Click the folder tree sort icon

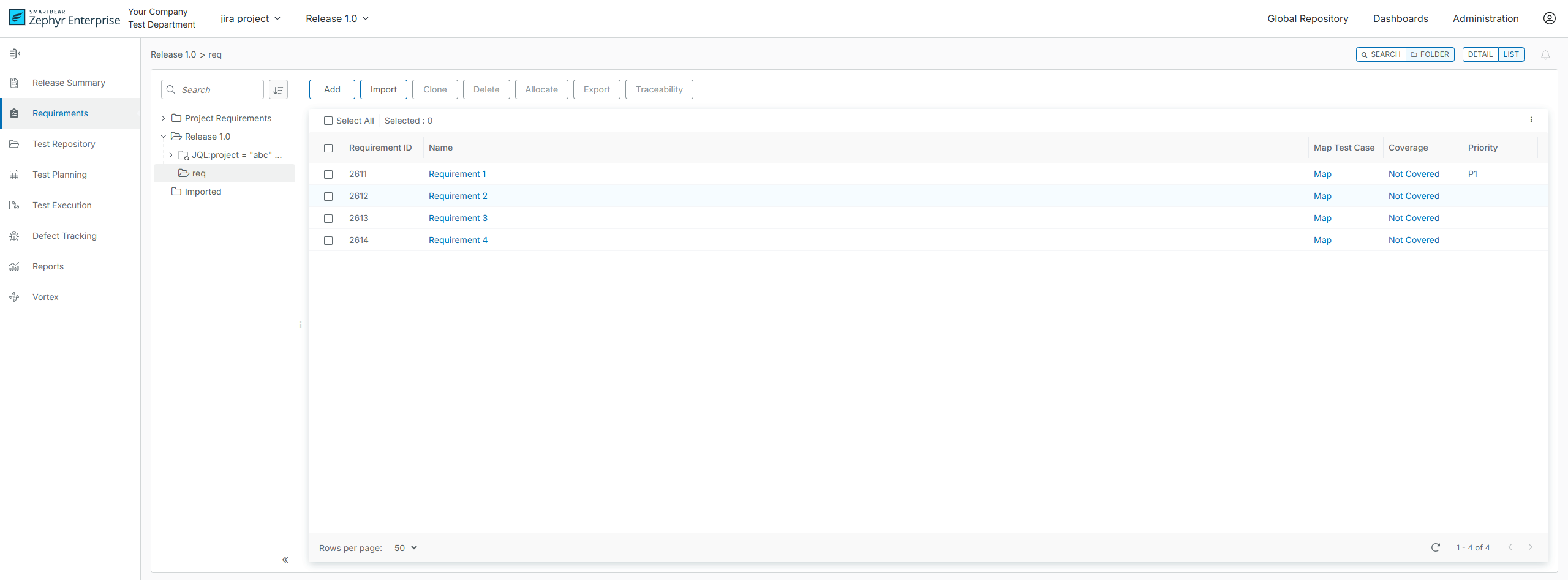pos(278,90)
